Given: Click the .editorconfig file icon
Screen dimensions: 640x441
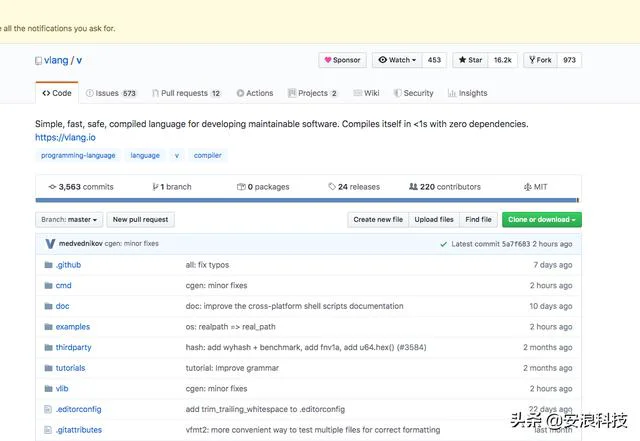Looking at the screenshot, I should 48,409.
